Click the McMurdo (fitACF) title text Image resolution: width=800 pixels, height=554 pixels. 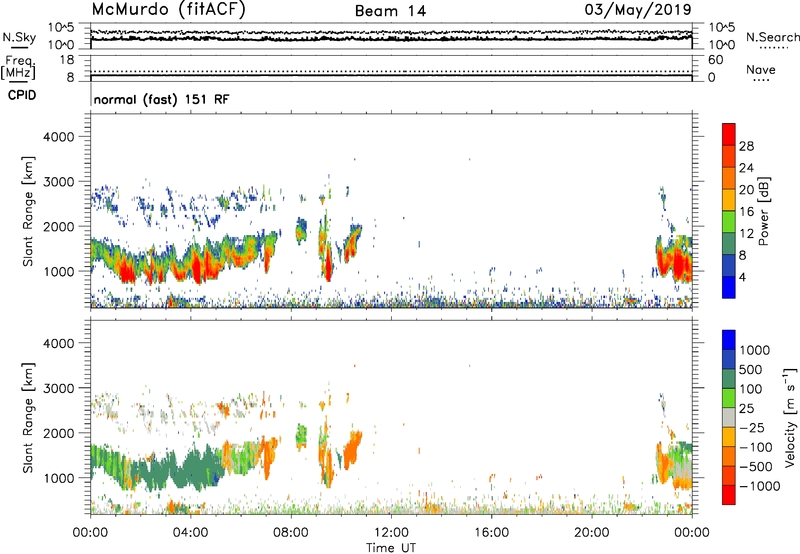pos(168,10)
